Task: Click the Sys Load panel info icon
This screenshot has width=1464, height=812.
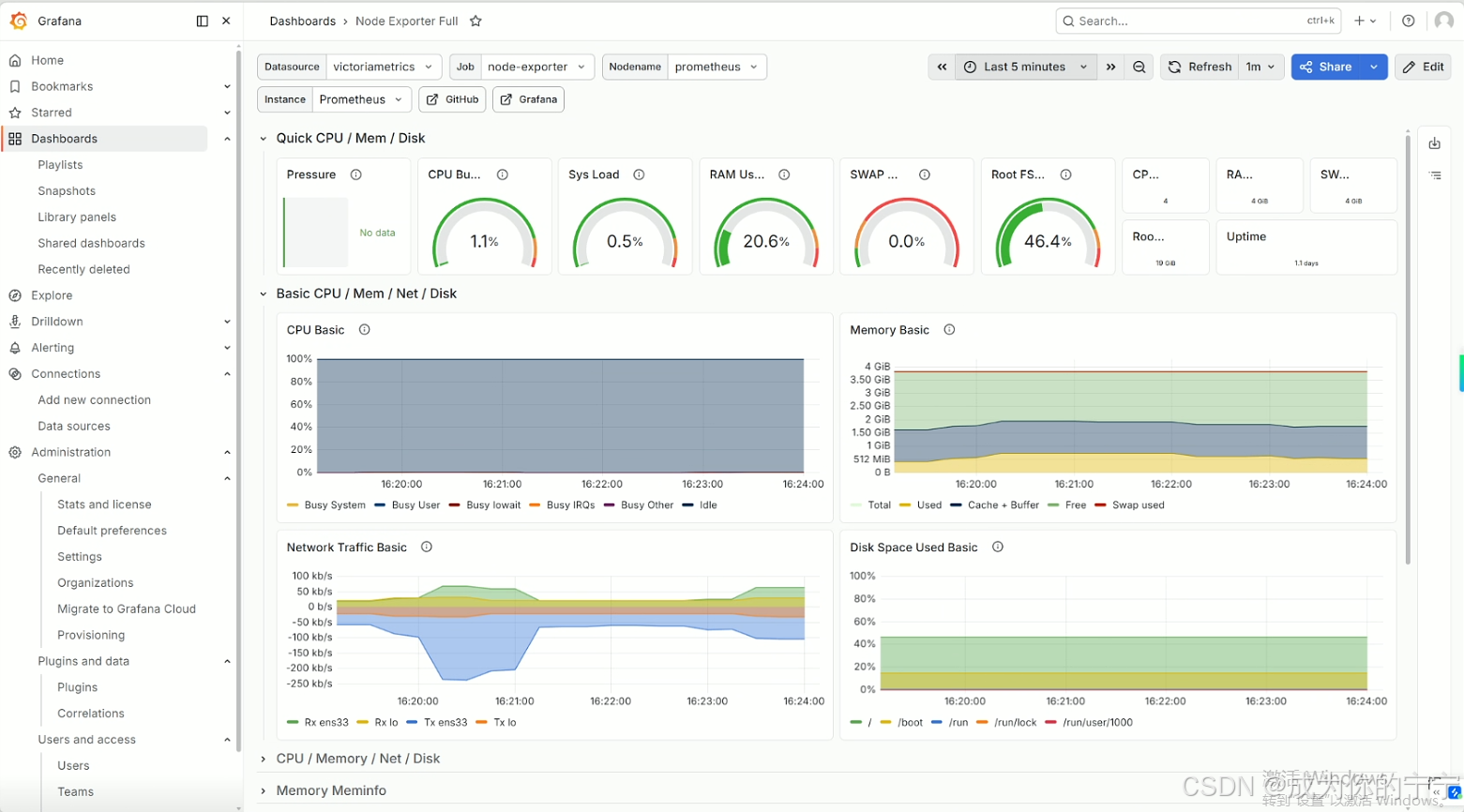Action: tap(639, 174)
